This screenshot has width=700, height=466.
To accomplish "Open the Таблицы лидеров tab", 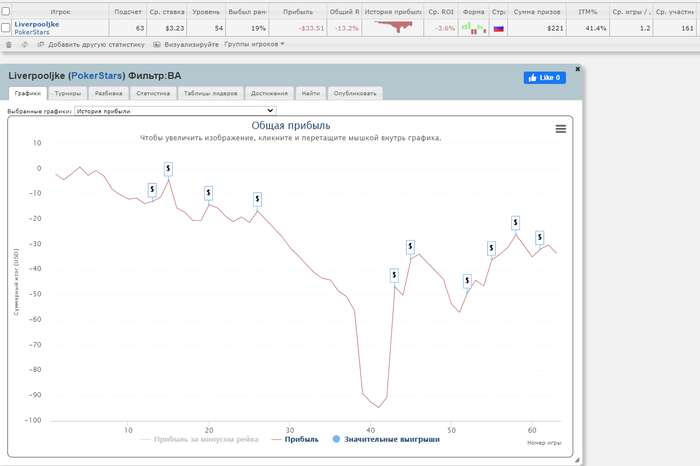I will click(x=211, y=93).
